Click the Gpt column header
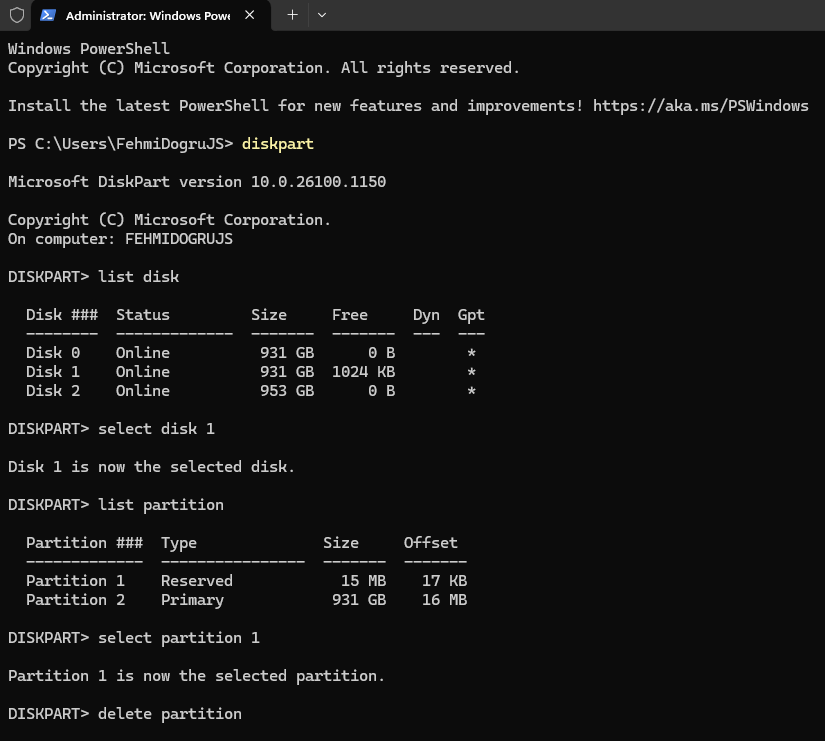 [471, 315]
